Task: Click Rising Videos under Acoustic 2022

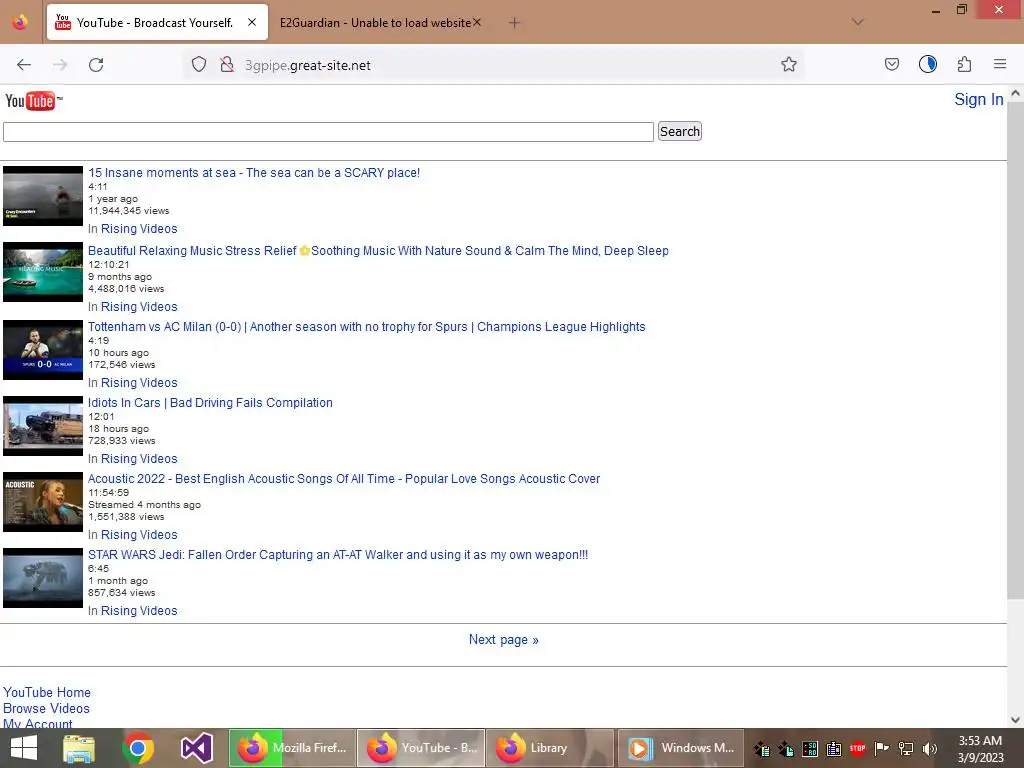Action: pos(139,535)
